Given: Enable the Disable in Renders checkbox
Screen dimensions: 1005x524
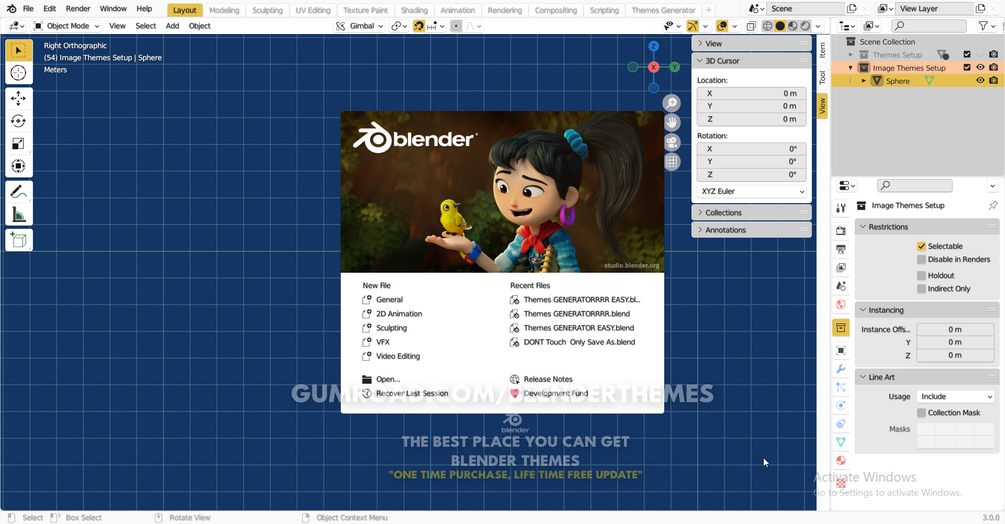Looking at the screenshot, I should click(921, 259).
